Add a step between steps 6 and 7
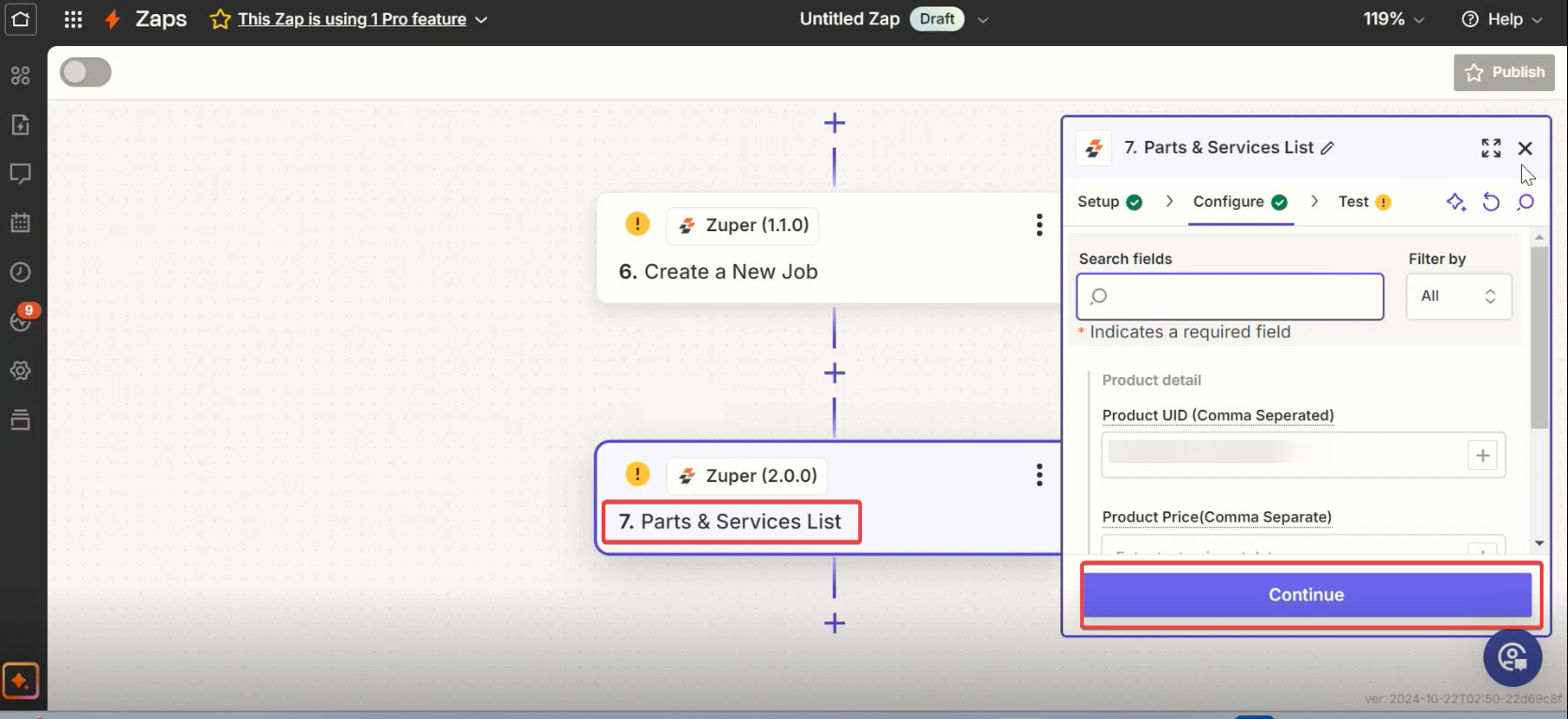 pos(835,373)
